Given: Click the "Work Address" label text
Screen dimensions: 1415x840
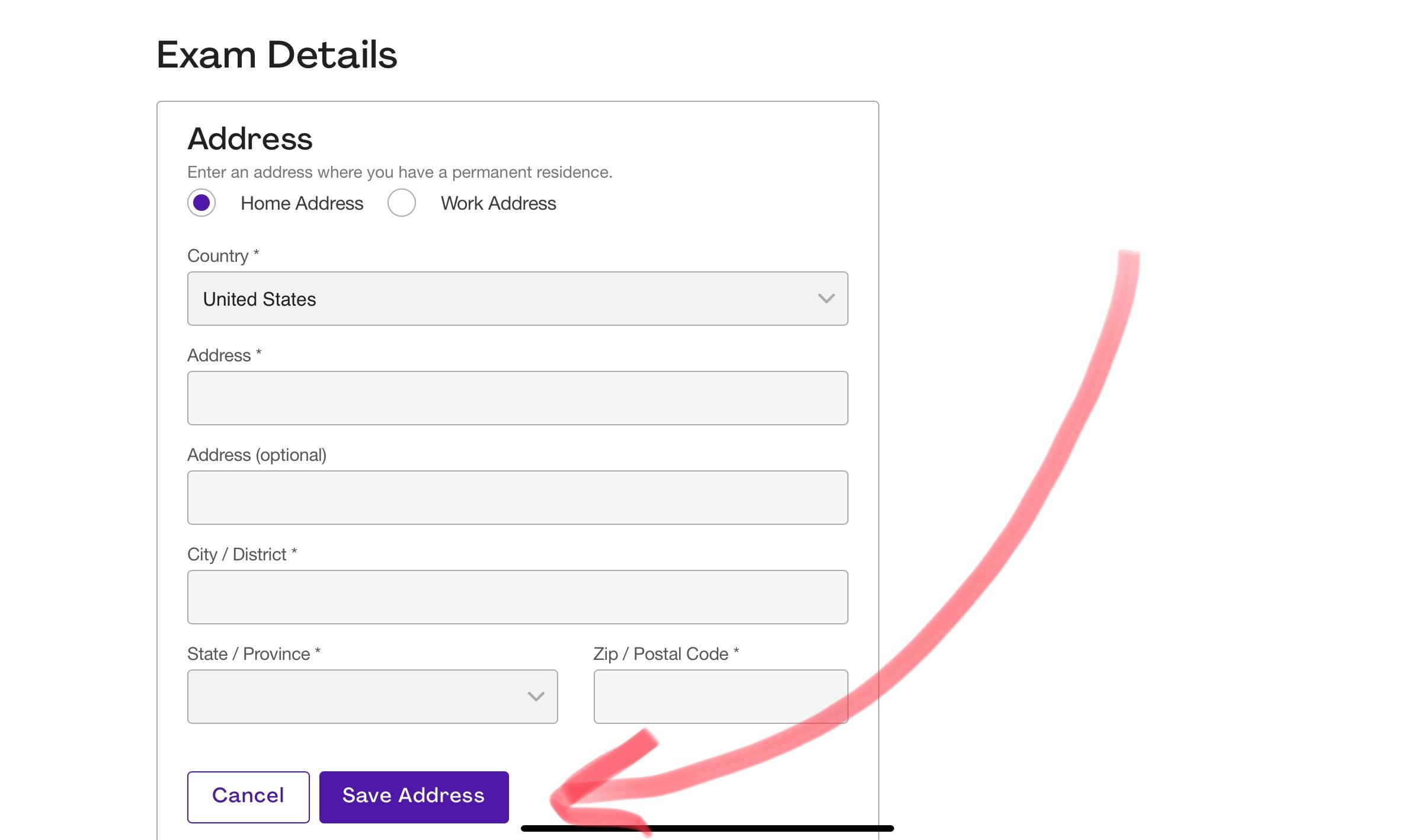Looking at the screenshot, I should 498,203.
